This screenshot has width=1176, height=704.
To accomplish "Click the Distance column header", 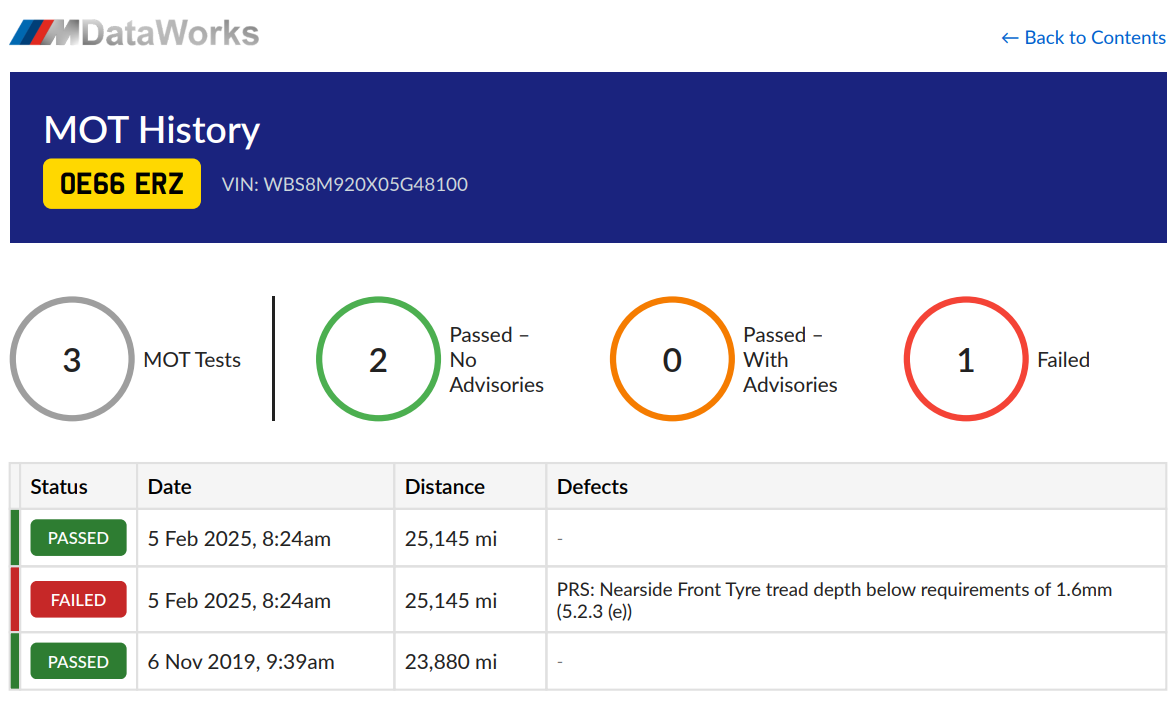I will click(445, 487).
